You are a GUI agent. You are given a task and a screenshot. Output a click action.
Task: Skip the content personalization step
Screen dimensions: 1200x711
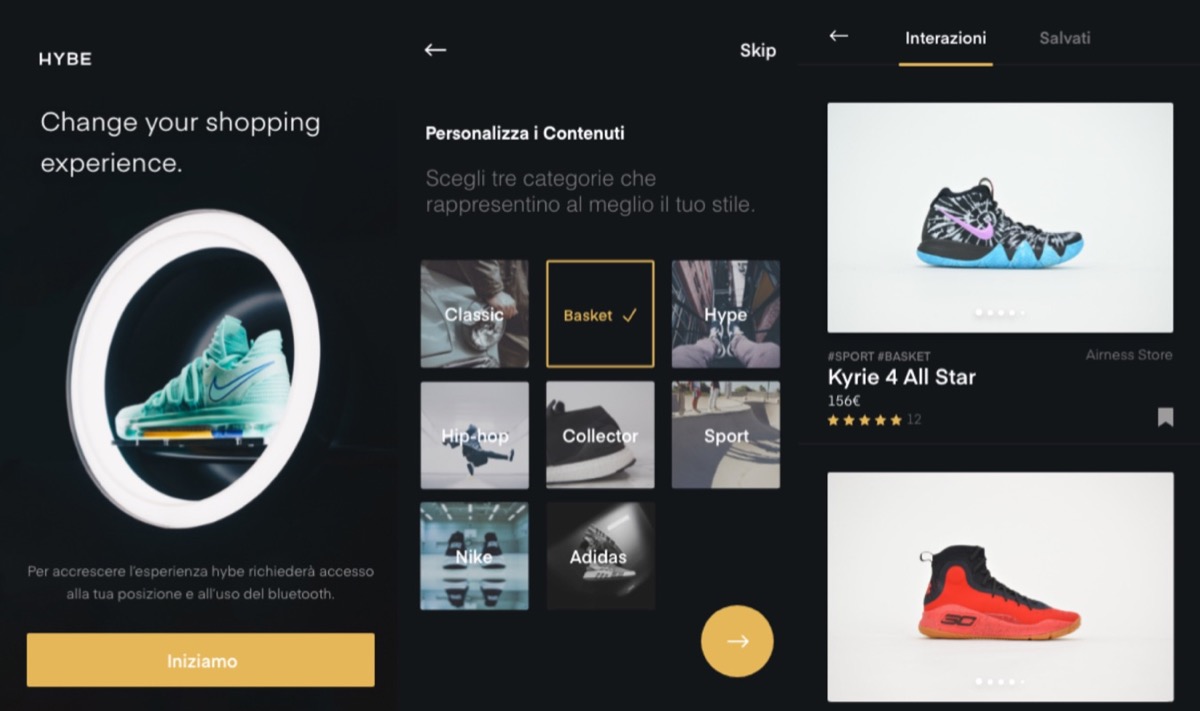click(757, 50)
